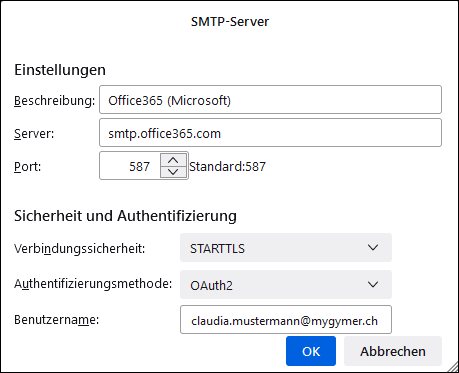Open the Verbindungssicherheit dropdown showing STARTTLS
This screenshot has height=373, width=459.
click(x=286, y=248)
